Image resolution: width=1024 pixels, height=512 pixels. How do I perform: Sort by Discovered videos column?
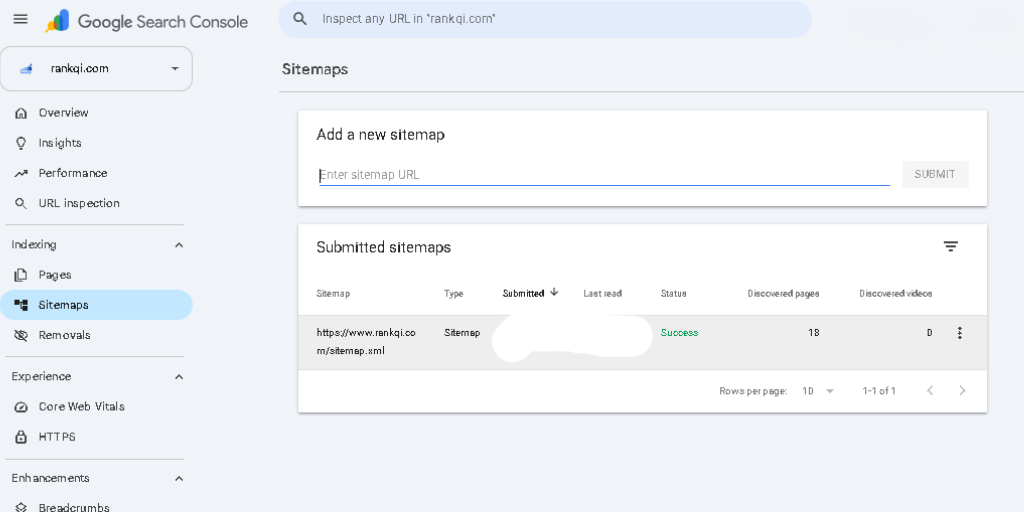tap(895, 294)
